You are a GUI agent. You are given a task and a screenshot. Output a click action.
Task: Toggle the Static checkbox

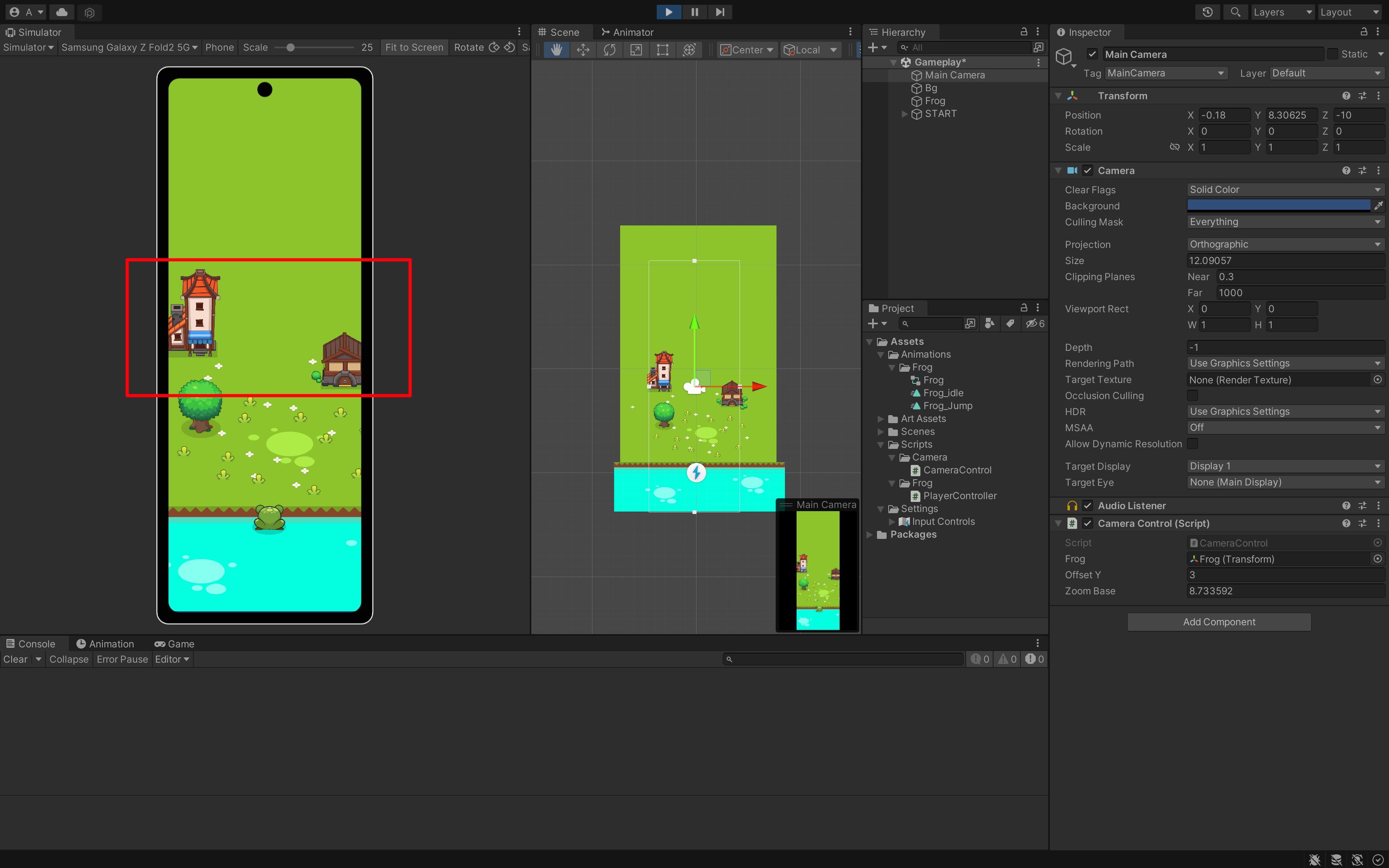tap(1333, 54)
